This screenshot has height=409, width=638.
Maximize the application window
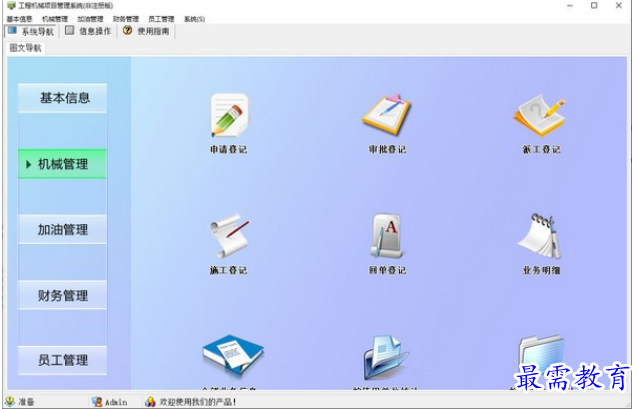[594, 6]
